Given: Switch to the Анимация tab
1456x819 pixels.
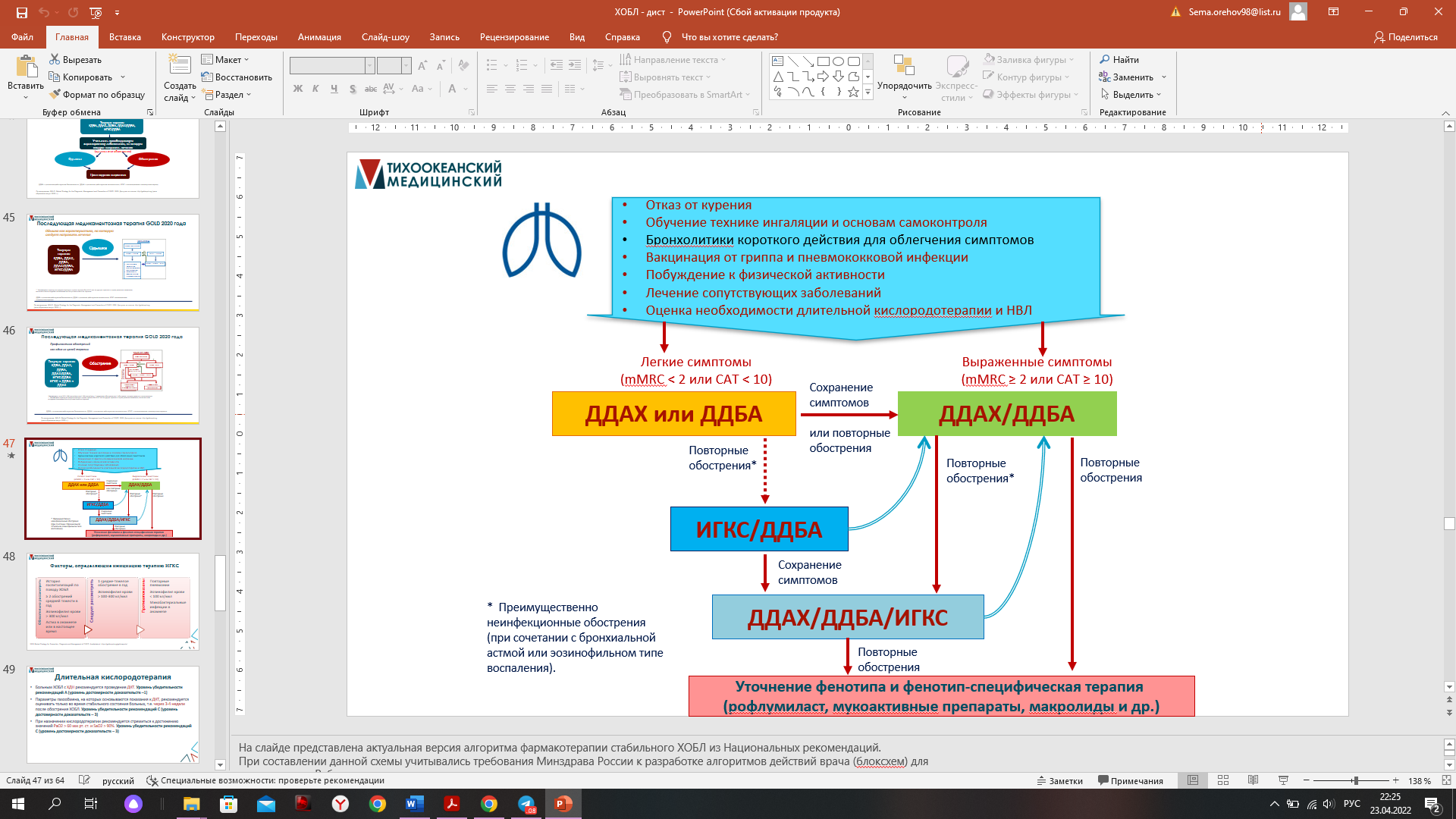Looking at the screenshot, I should click(319, 37).
